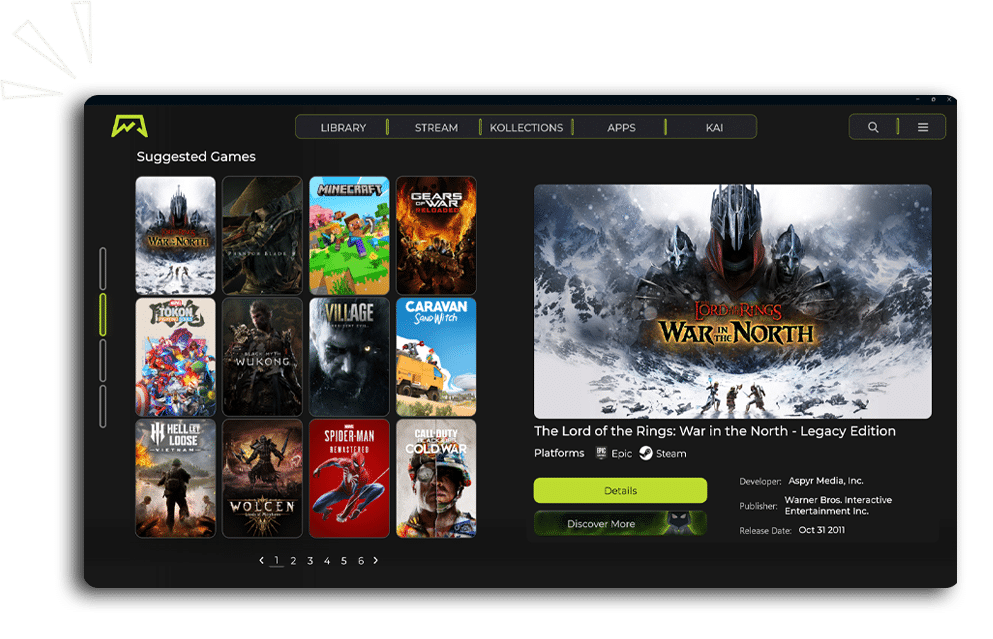Image resolution: width=993 pixels, height=639 pixels.
Task: Select the fourth vertical section indicator
Action: point(103,407)
